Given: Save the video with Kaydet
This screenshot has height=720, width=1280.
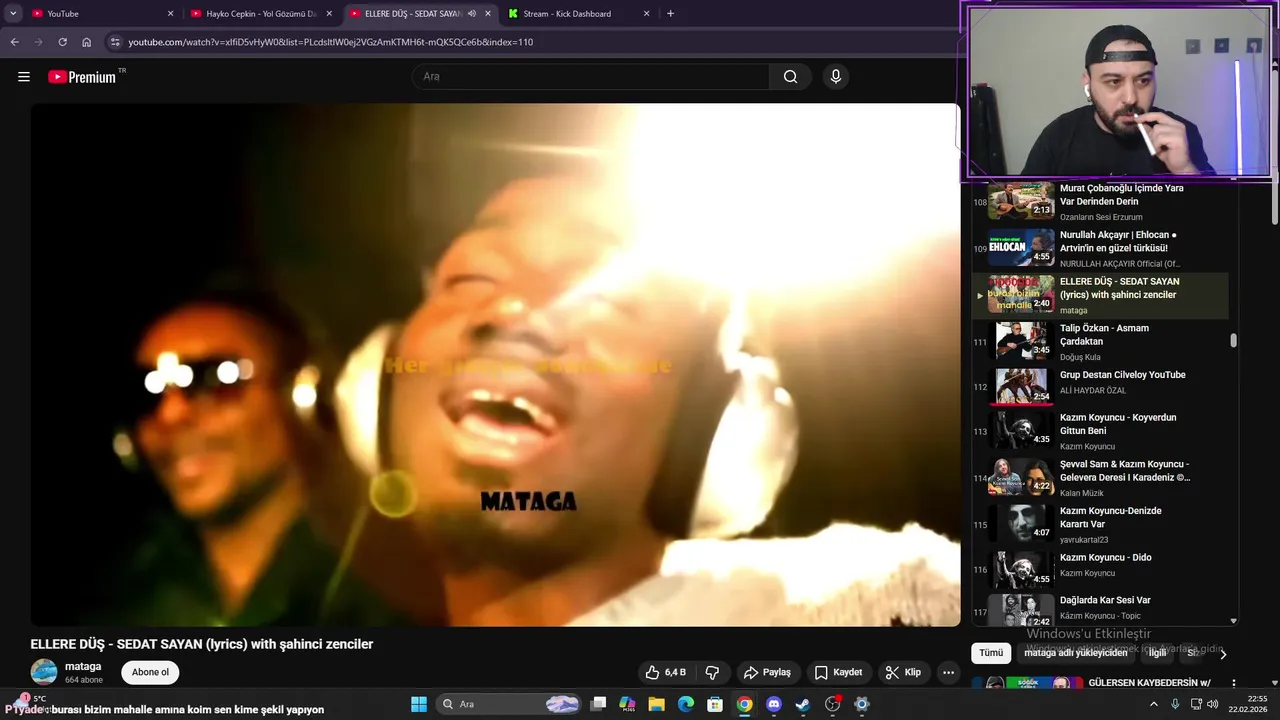Looking at the screenshot, I should [x=838, y=672].
